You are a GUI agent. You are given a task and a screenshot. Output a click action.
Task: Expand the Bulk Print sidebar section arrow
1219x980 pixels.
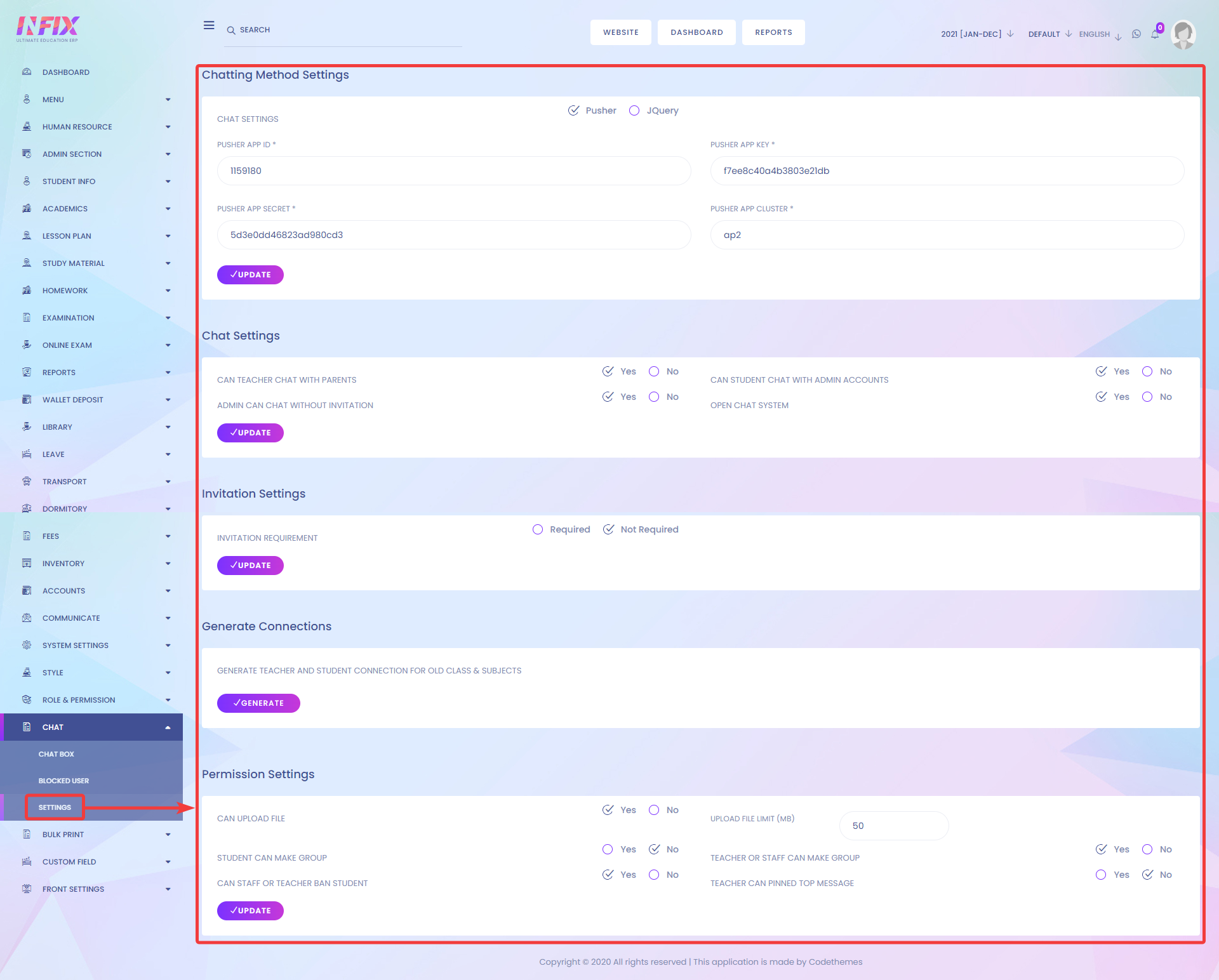(168, 835)
